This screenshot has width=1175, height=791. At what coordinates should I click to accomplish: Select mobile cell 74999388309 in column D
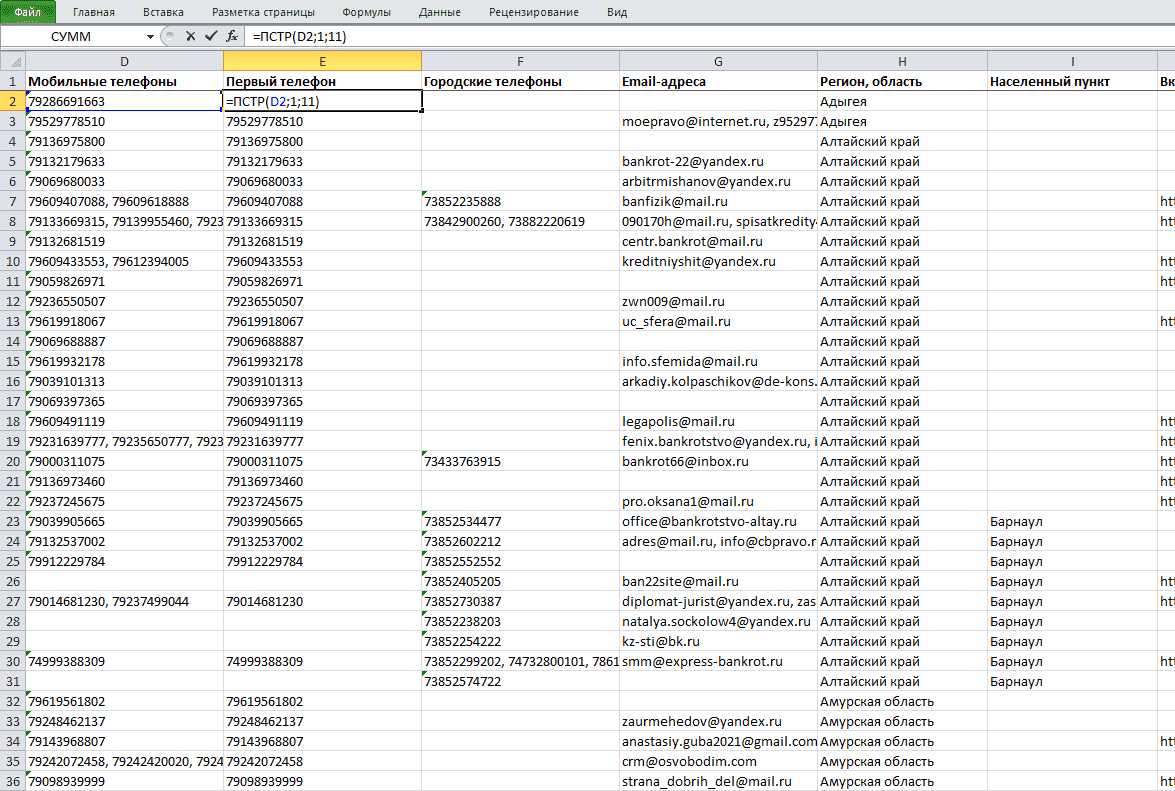pos(124,661)
